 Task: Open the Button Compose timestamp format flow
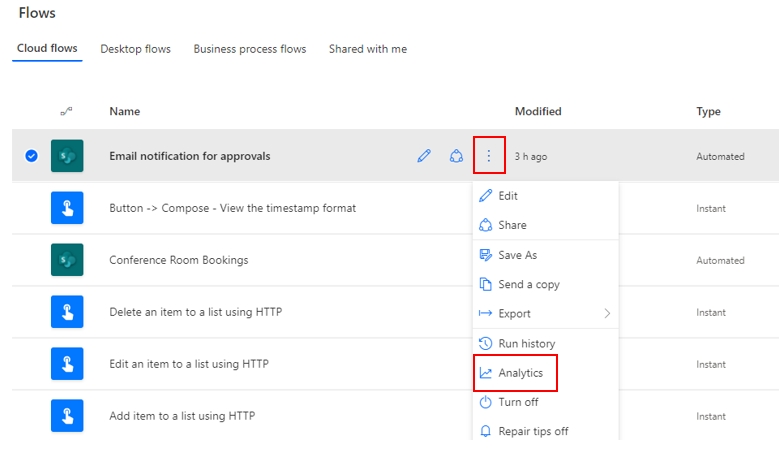[233, 208]
